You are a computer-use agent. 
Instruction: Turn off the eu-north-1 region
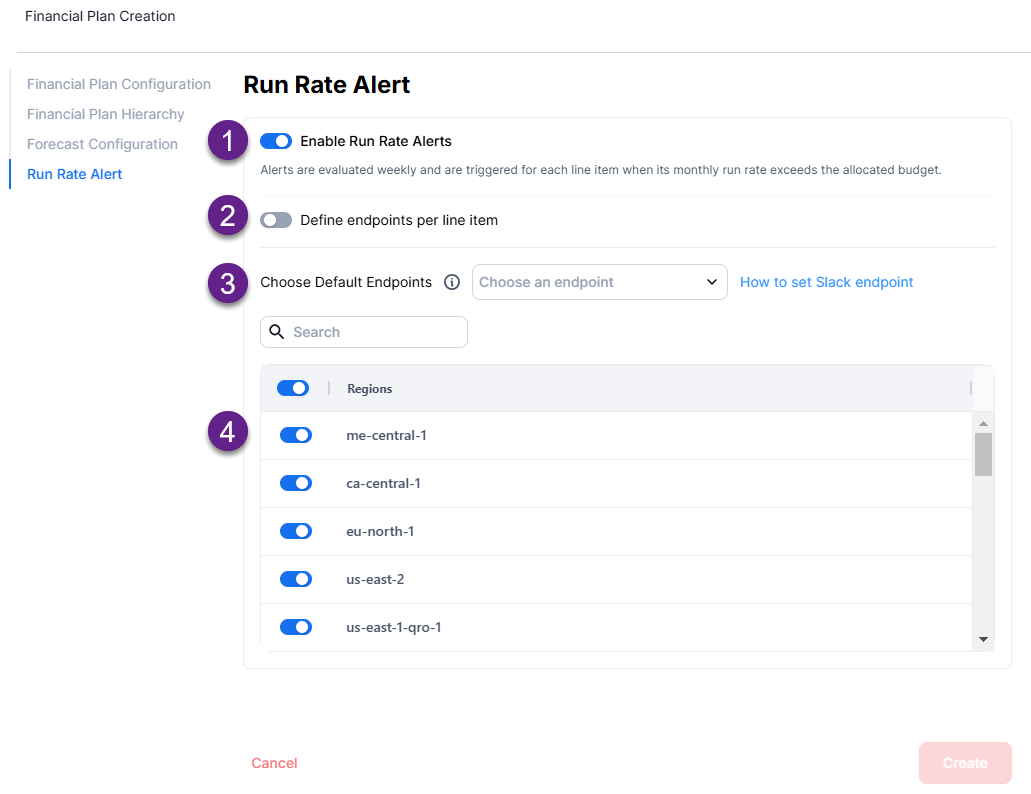tap(296, 531)
